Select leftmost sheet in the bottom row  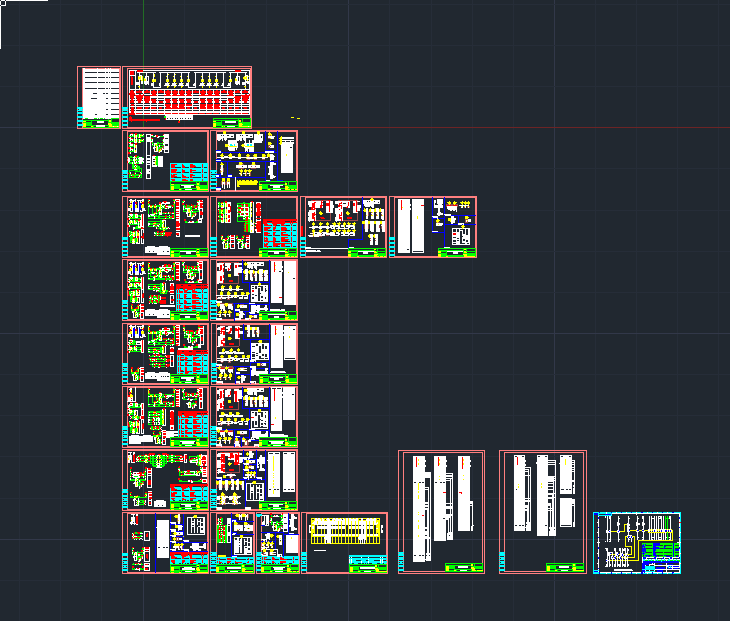(x=166, y=543)
